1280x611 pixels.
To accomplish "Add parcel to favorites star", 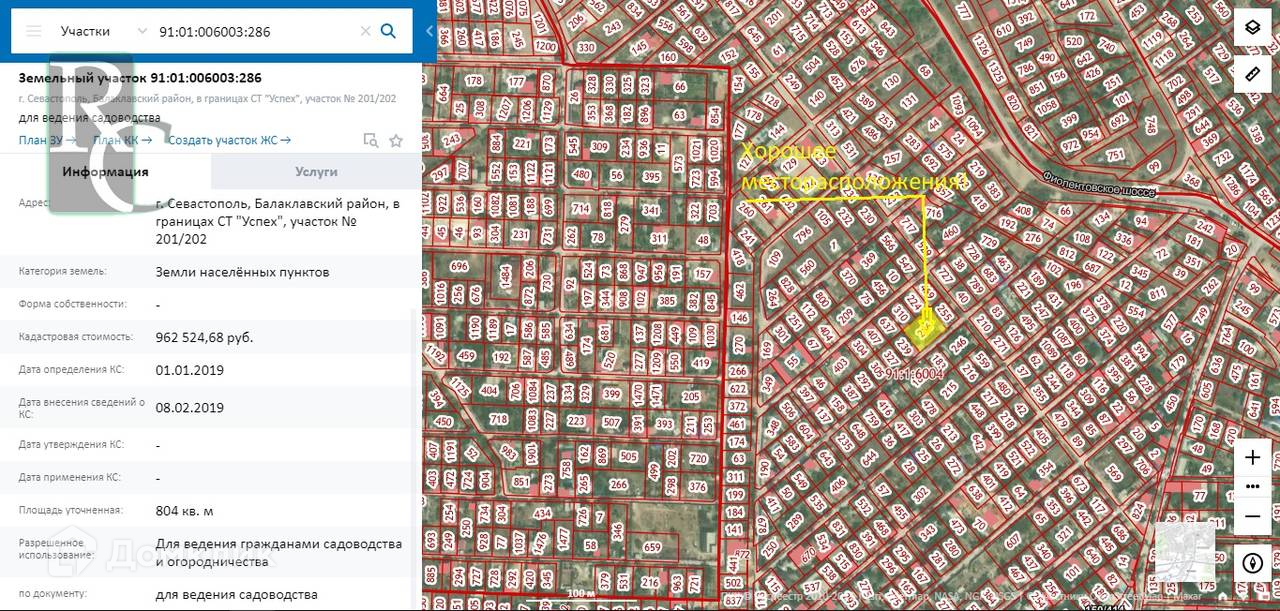I will [x=396, y=141].
